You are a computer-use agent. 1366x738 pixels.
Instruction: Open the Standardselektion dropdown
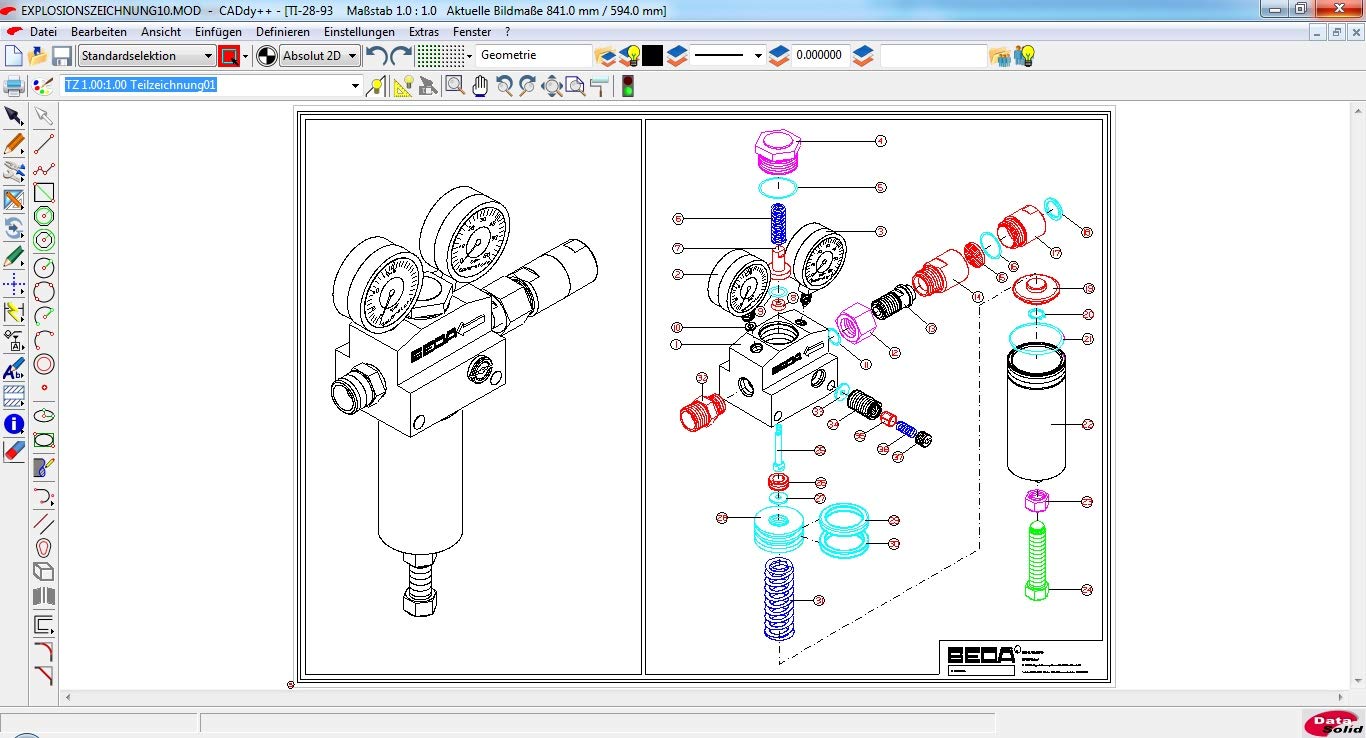point(147,56)
